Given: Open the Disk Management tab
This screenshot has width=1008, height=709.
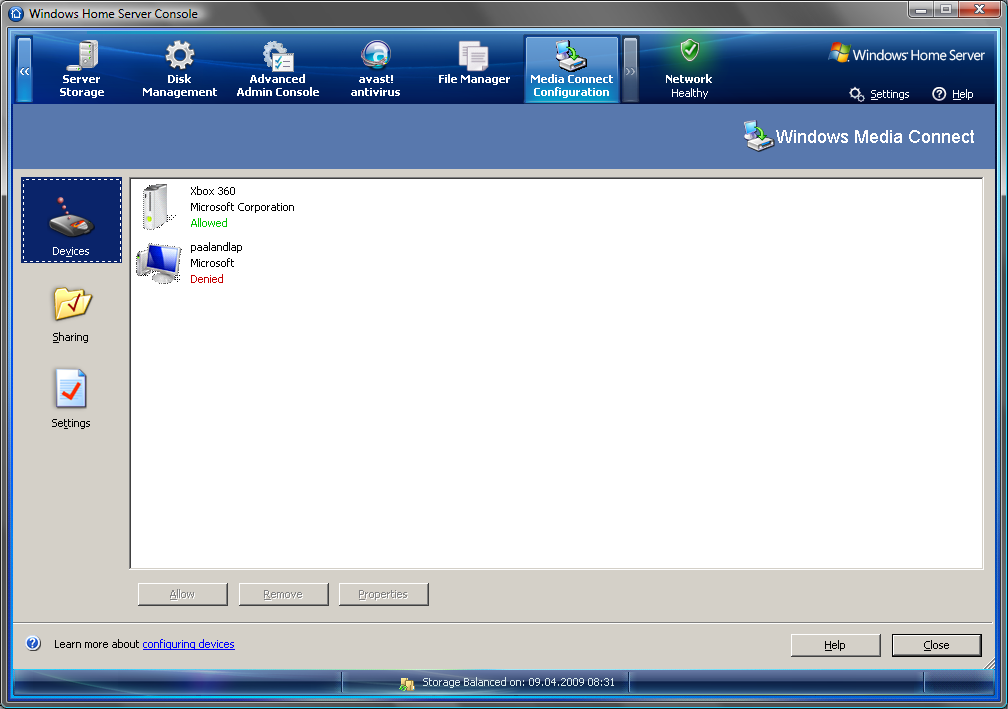Looking at the screenshot, I should click(x=179, y=69).
